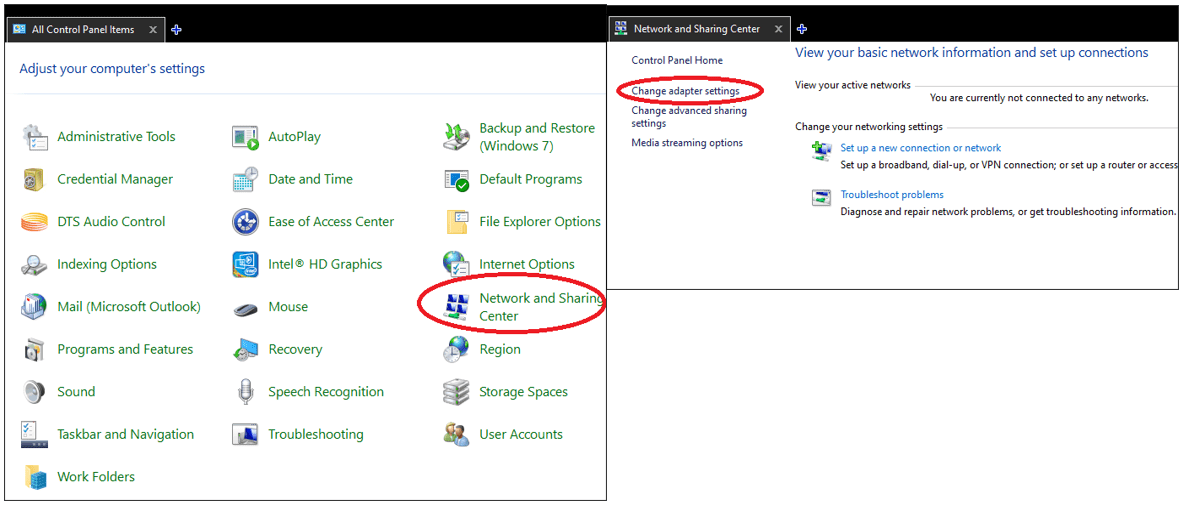Add new tab beside Network and Sharing Center
The width and height of the screenshot is (1190, 505).
[x=802, y=29]
